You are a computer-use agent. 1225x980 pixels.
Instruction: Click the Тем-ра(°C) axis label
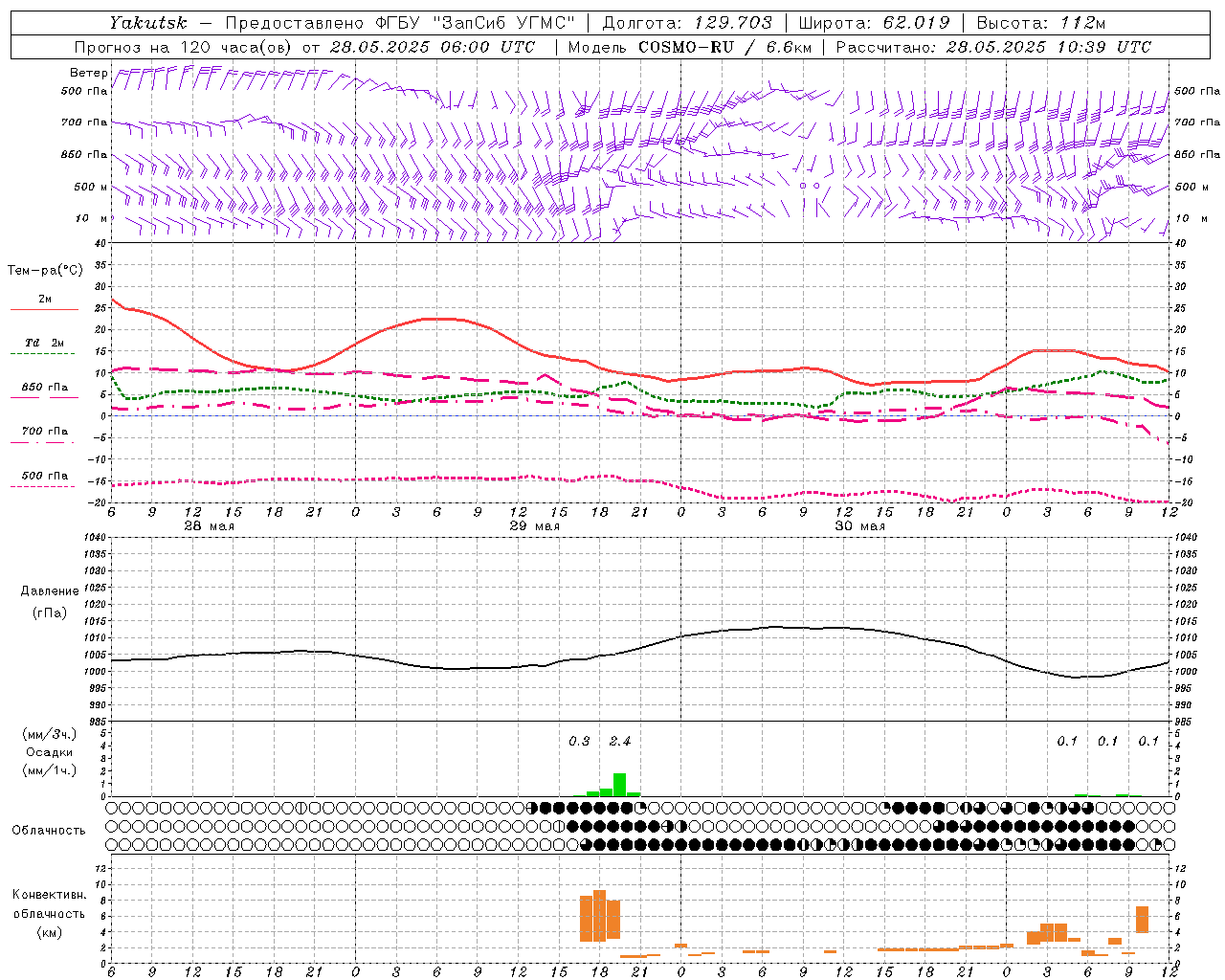point(44,271)
